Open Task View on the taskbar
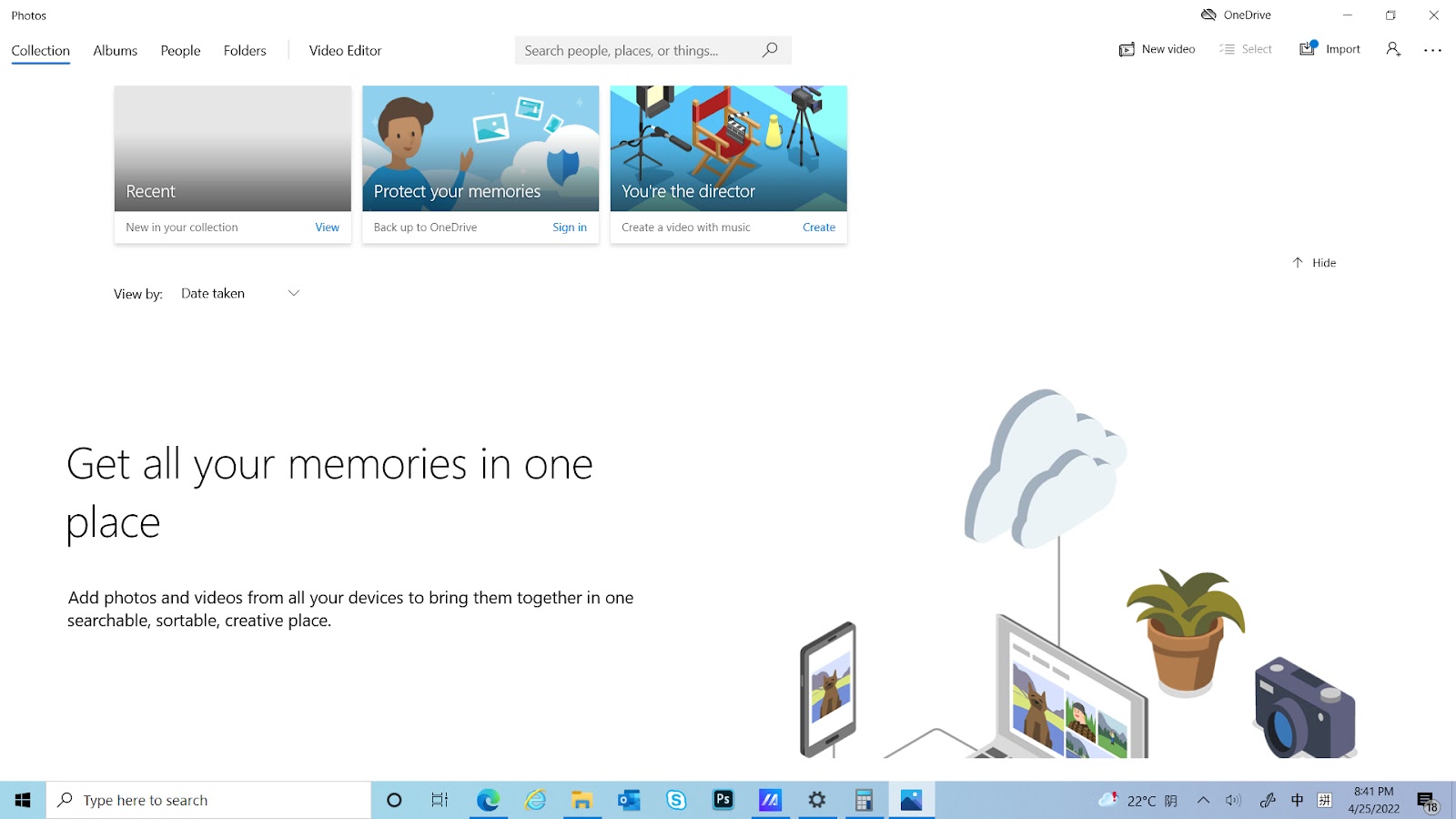 point(440,800)
